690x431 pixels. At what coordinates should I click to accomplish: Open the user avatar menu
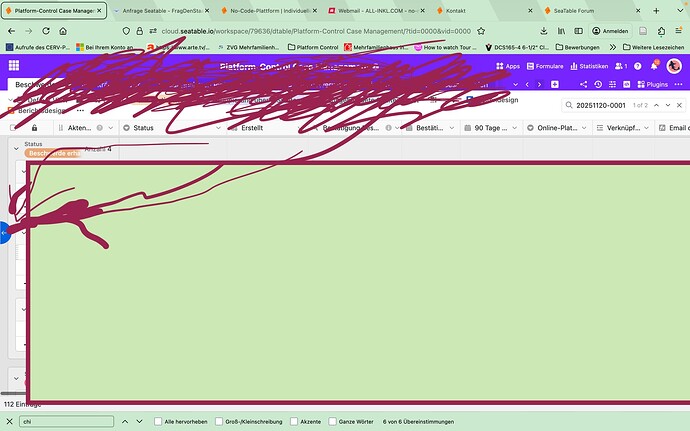[674, 66]
